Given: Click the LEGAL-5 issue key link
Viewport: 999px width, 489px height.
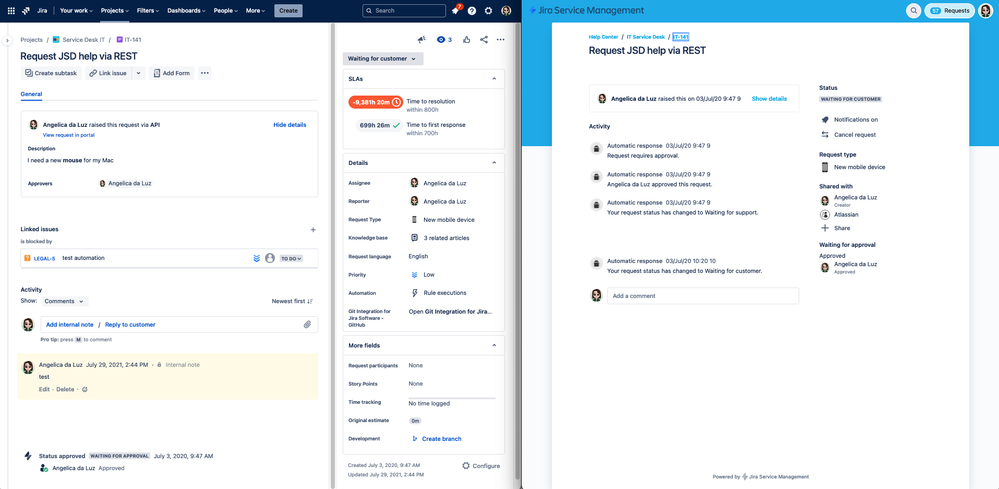Looking at the screenshot, I should pyautogui.click(x=45, y=259).
